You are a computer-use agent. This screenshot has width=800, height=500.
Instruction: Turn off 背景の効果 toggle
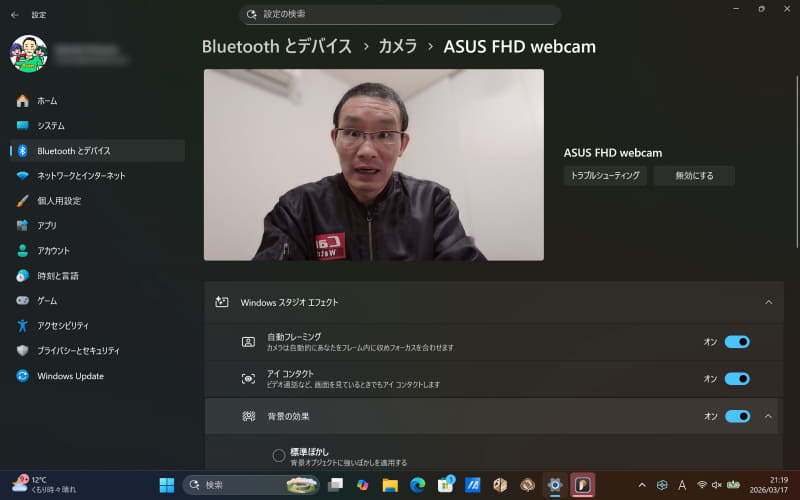[x=737, y=416]
